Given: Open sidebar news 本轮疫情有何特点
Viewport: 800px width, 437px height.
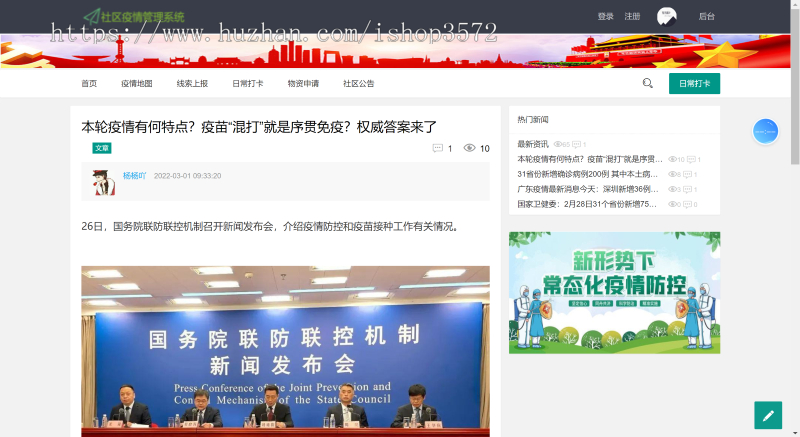Looking at the screenshot, I should tap(590, 159).
